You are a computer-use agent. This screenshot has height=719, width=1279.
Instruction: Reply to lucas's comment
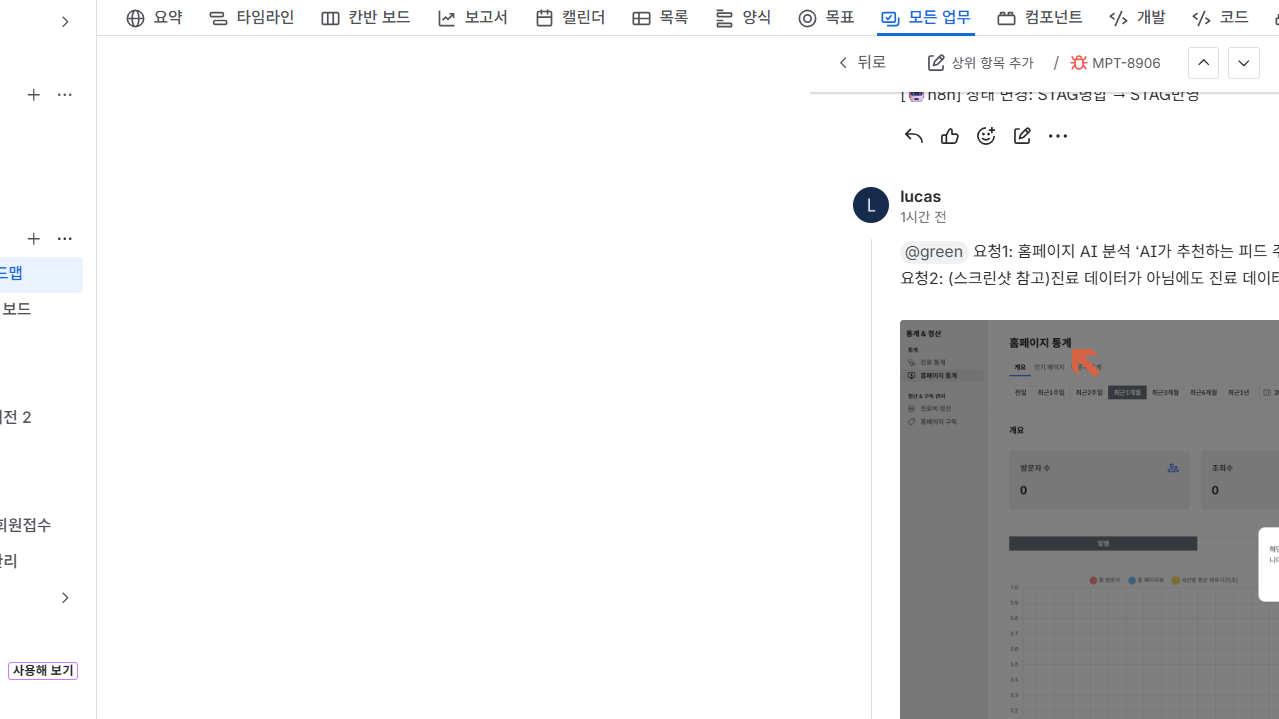point(912,135)
